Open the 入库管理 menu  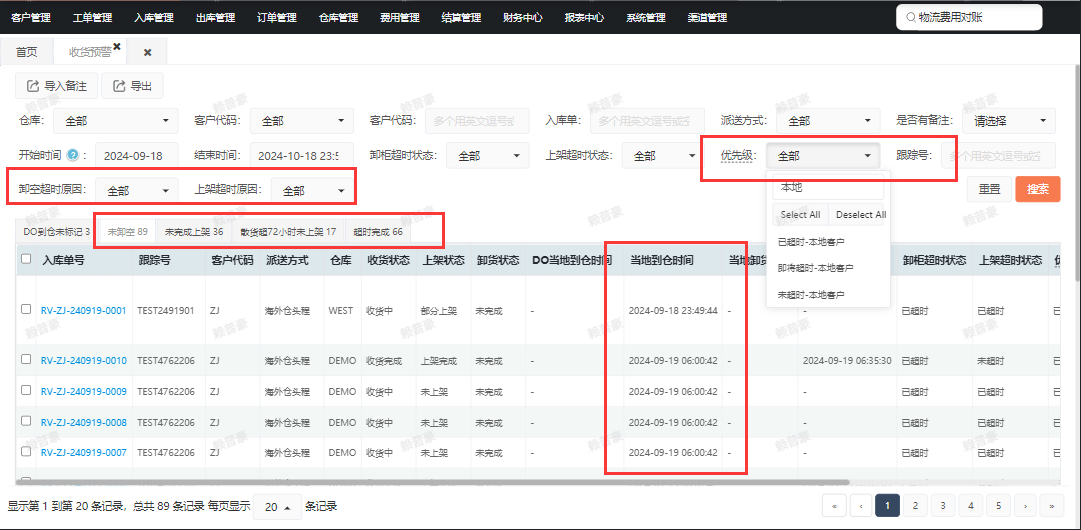pos(154,18)
